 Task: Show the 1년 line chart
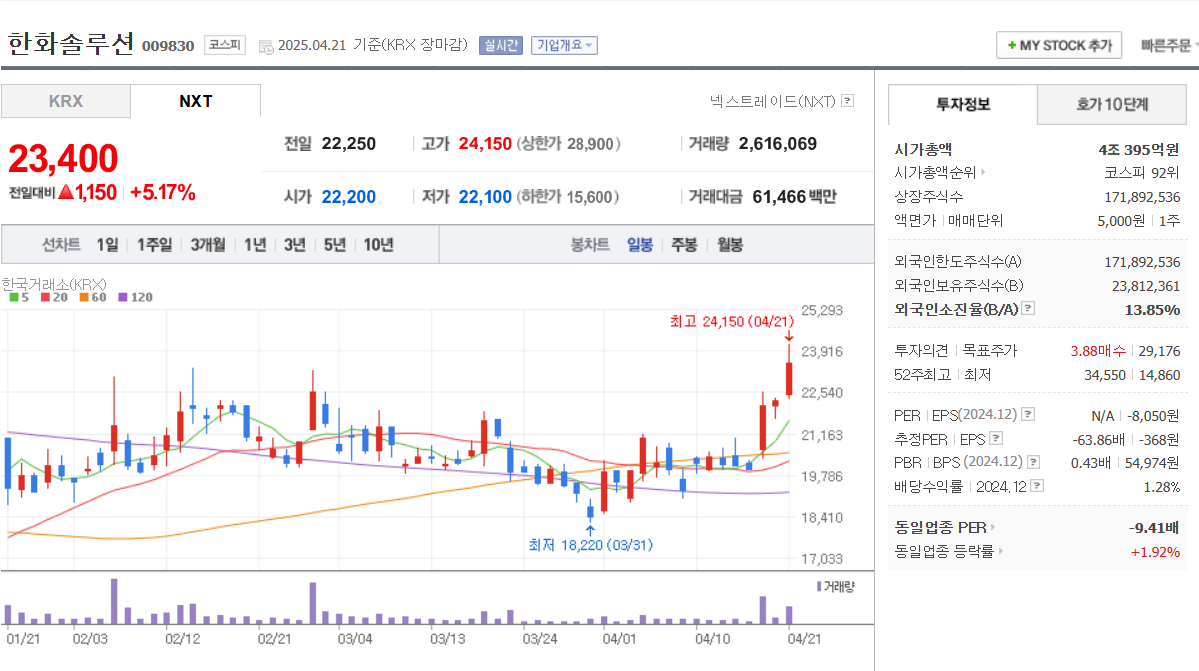point(255,245)
